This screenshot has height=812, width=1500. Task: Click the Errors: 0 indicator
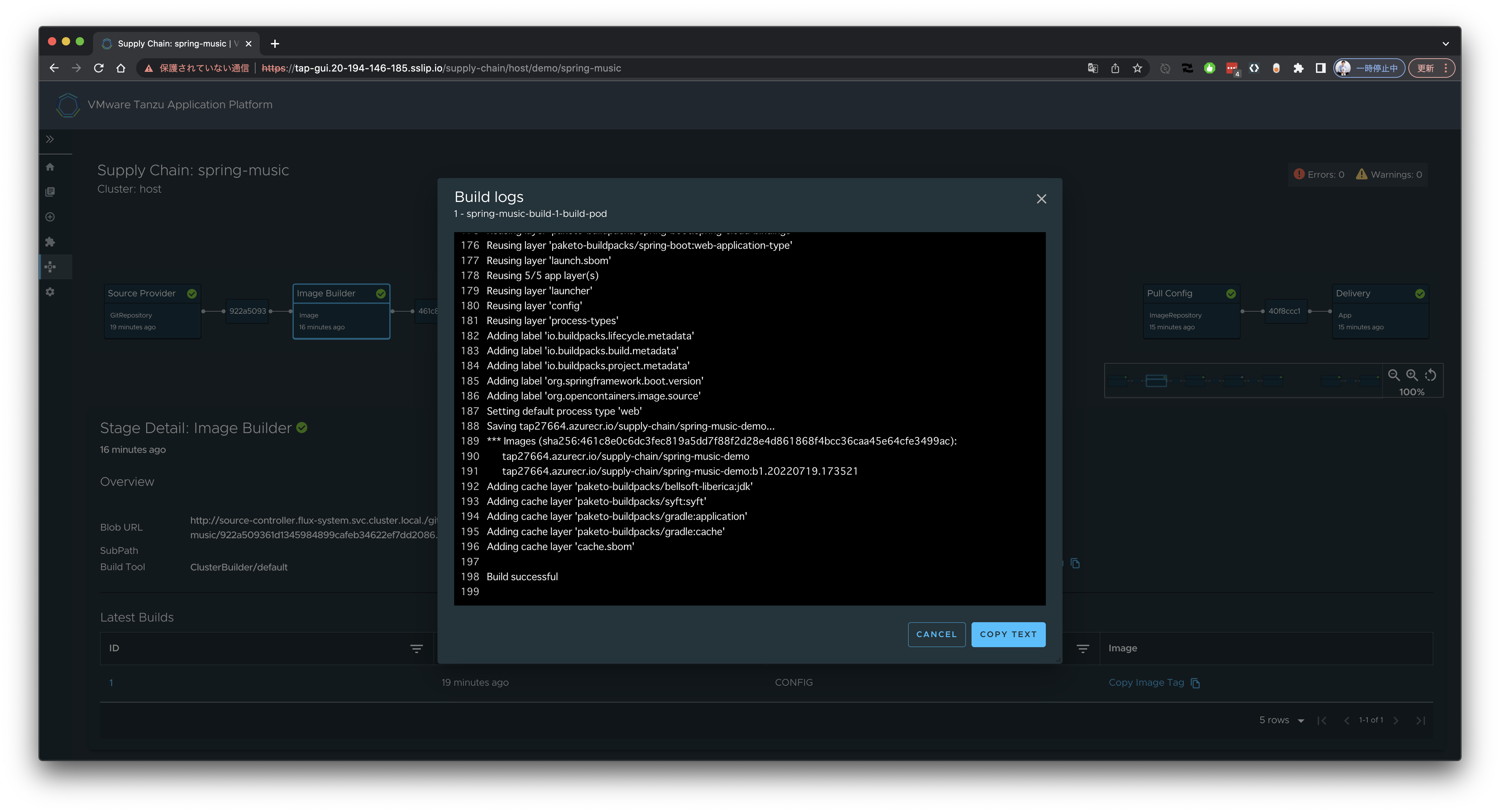(x=1319, y=175)
